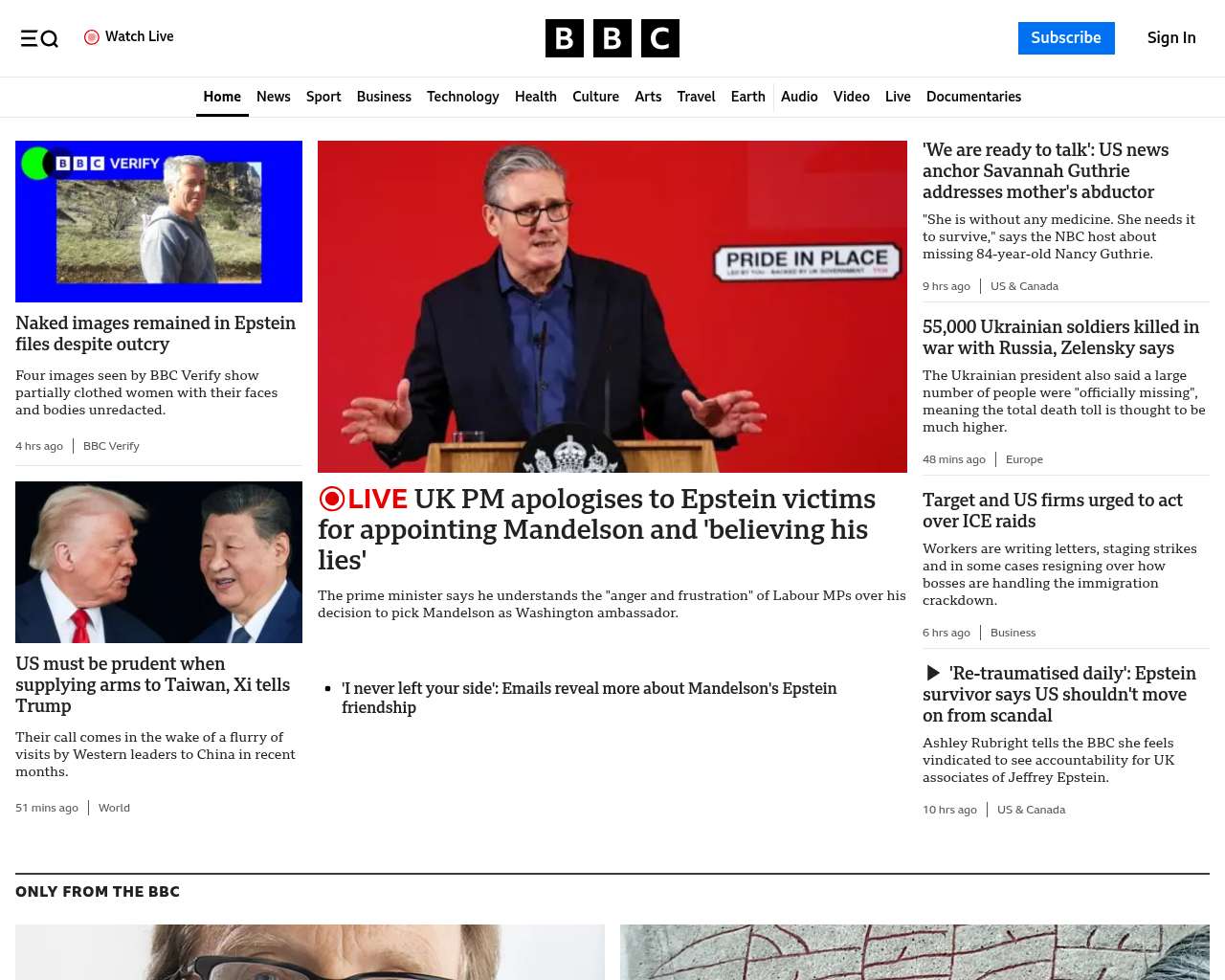This screenshot has width=1225, height=980.
Task: Open the Trump and Xi photo
Action: pyautogui.click(x=159, y=562)
